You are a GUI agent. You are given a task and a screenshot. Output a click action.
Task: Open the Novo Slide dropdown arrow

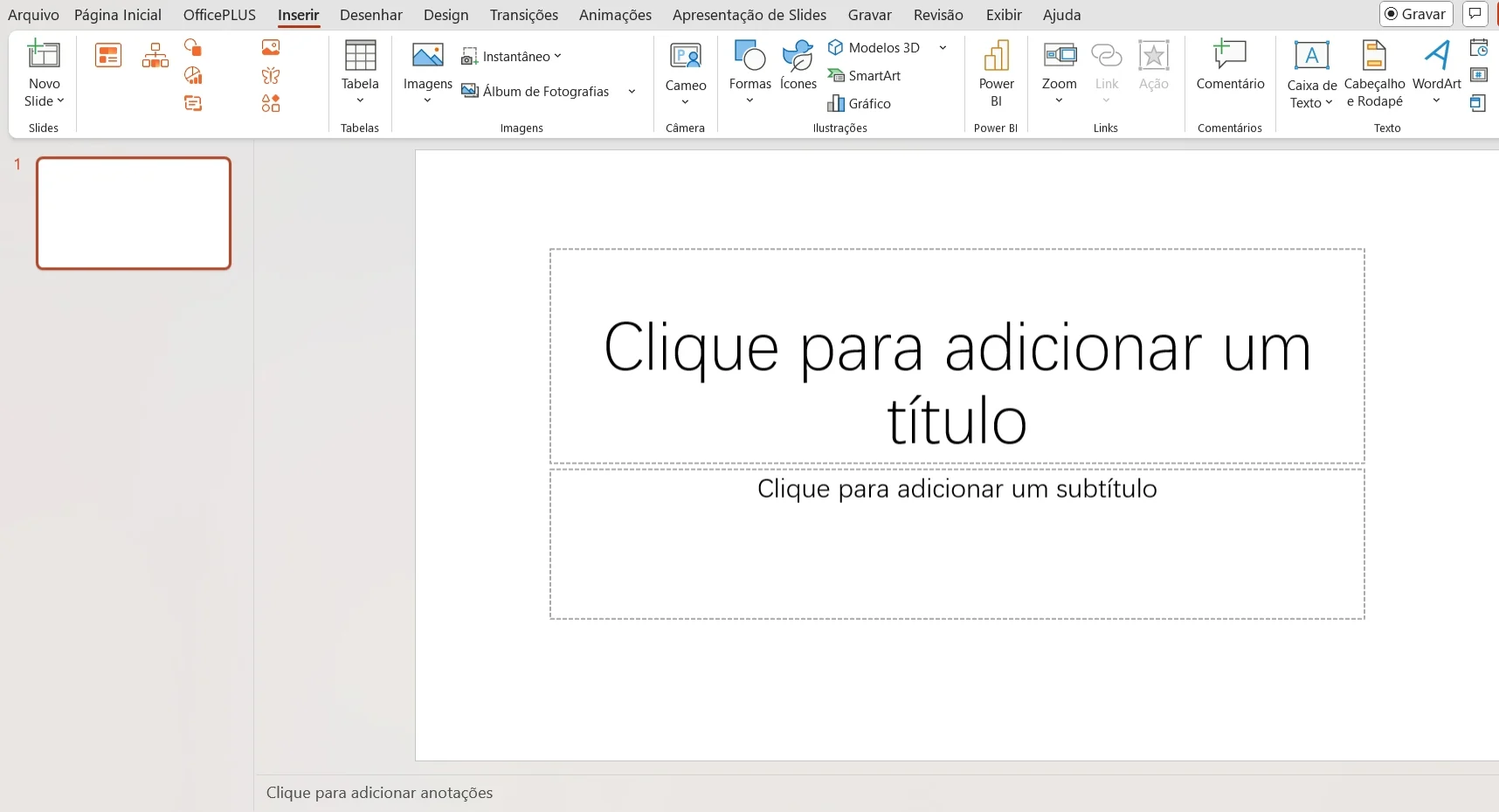coord(60,101)
